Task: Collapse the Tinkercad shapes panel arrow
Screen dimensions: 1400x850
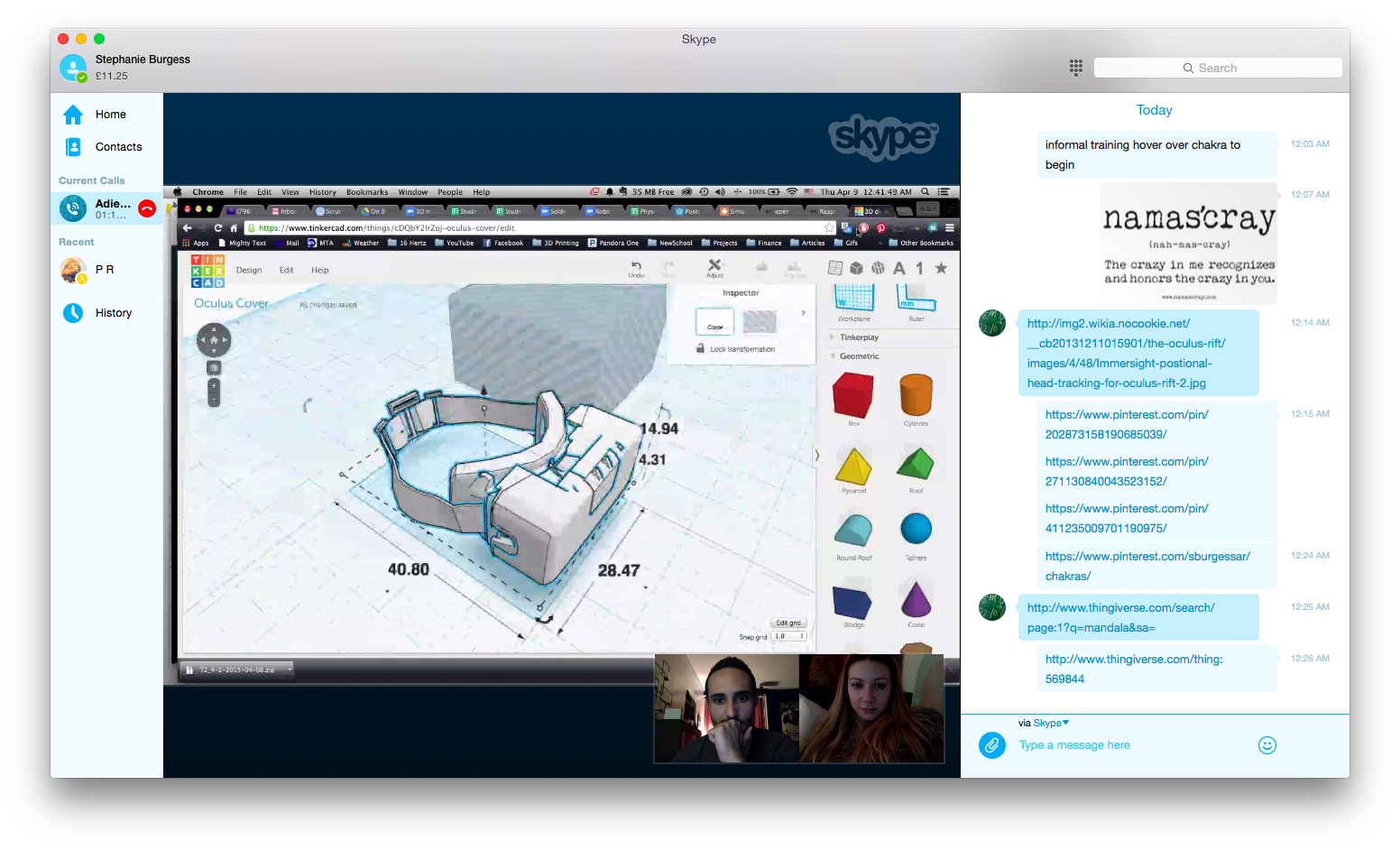Action: coord(817,456)
